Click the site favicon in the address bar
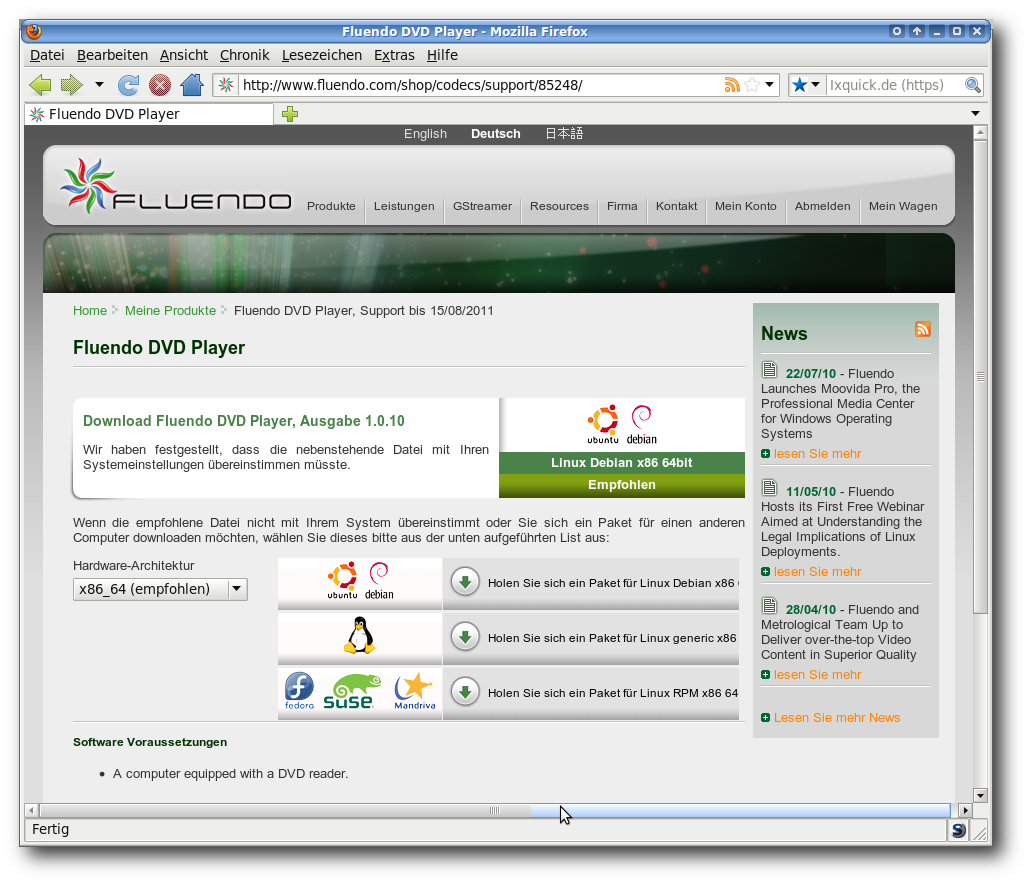 pos(226,85)
